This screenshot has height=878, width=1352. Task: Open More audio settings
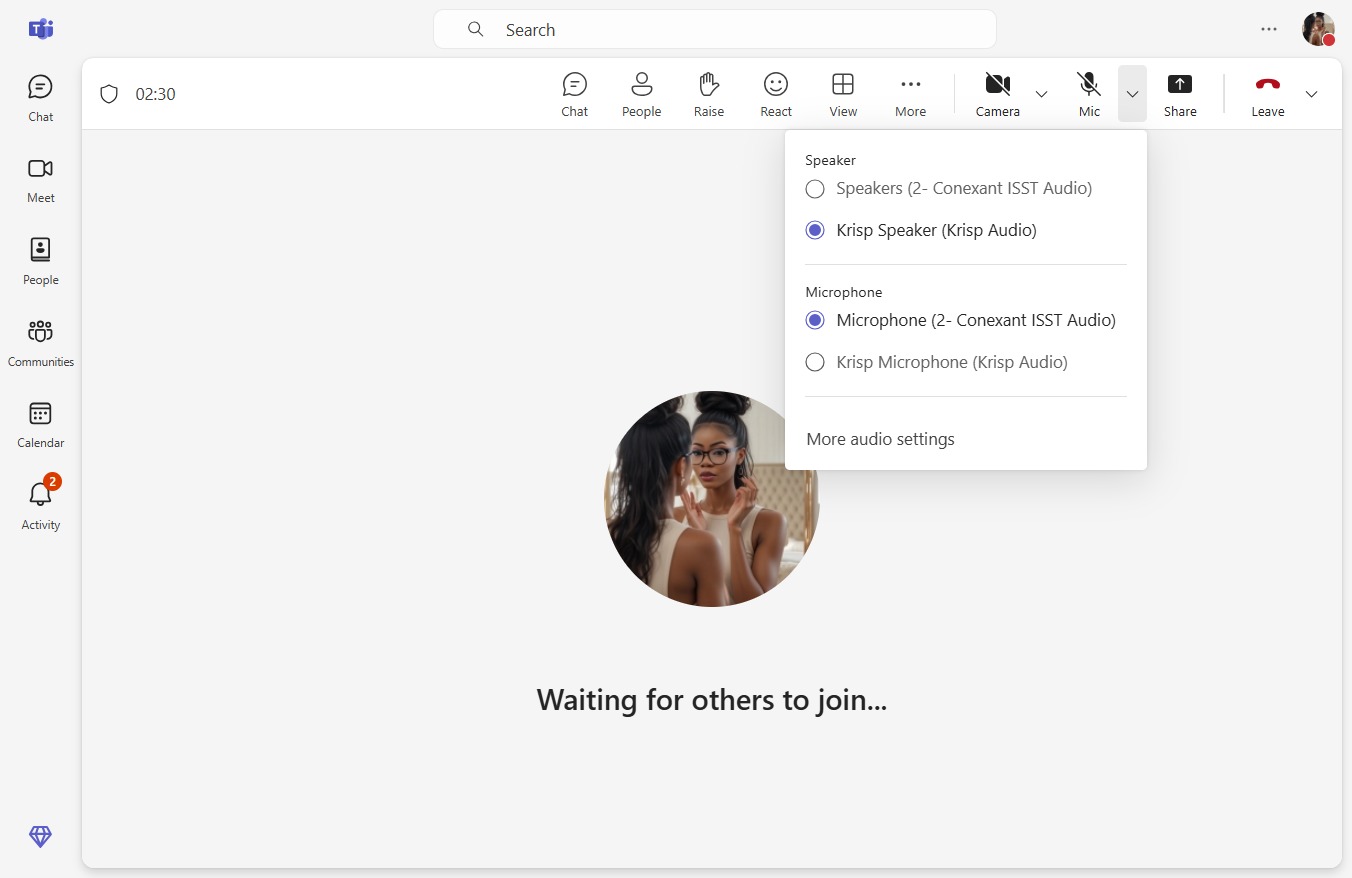[880, 439]
